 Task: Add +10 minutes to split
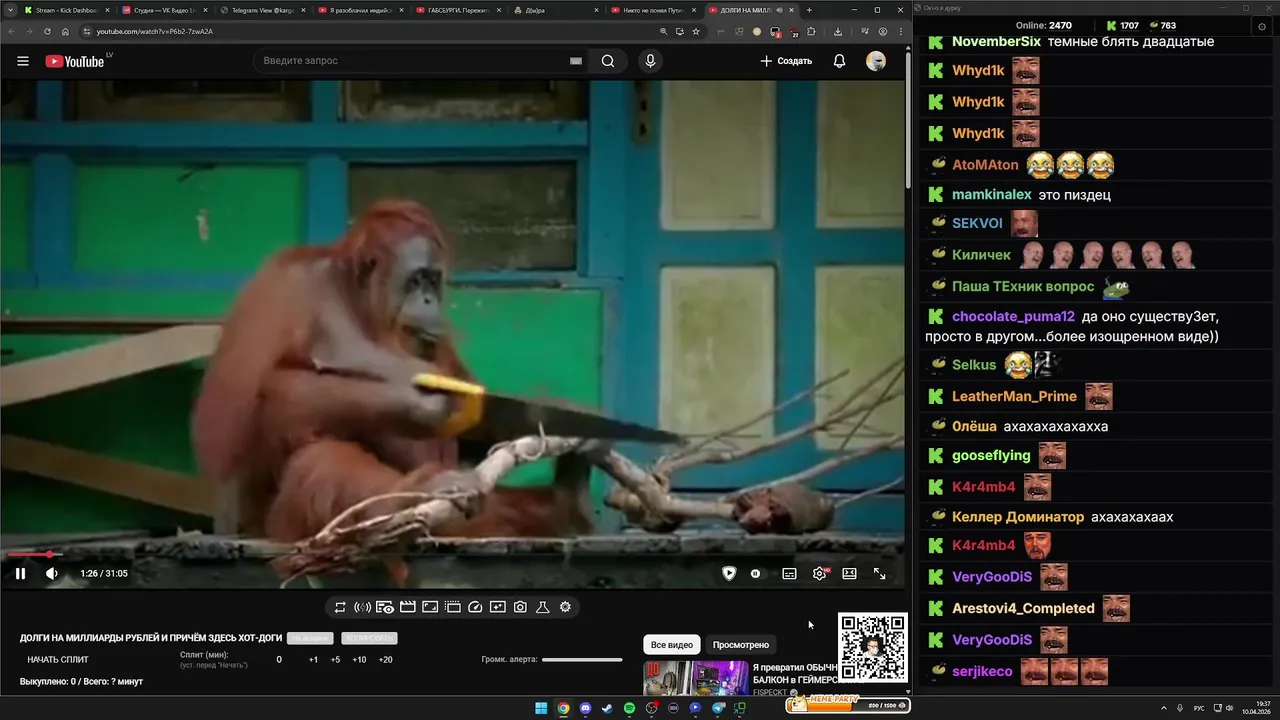(359, 660)
